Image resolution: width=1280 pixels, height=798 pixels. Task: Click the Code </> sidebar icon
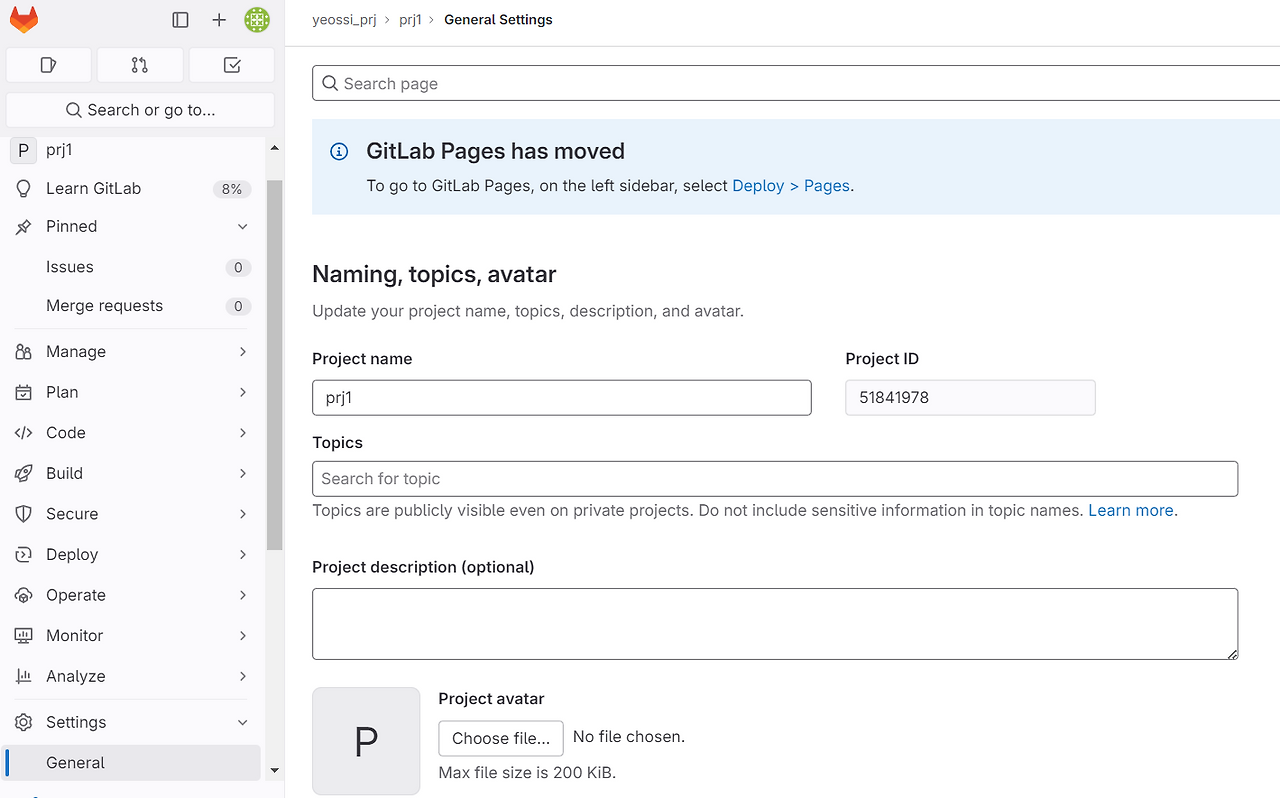[x=24, y=432]
